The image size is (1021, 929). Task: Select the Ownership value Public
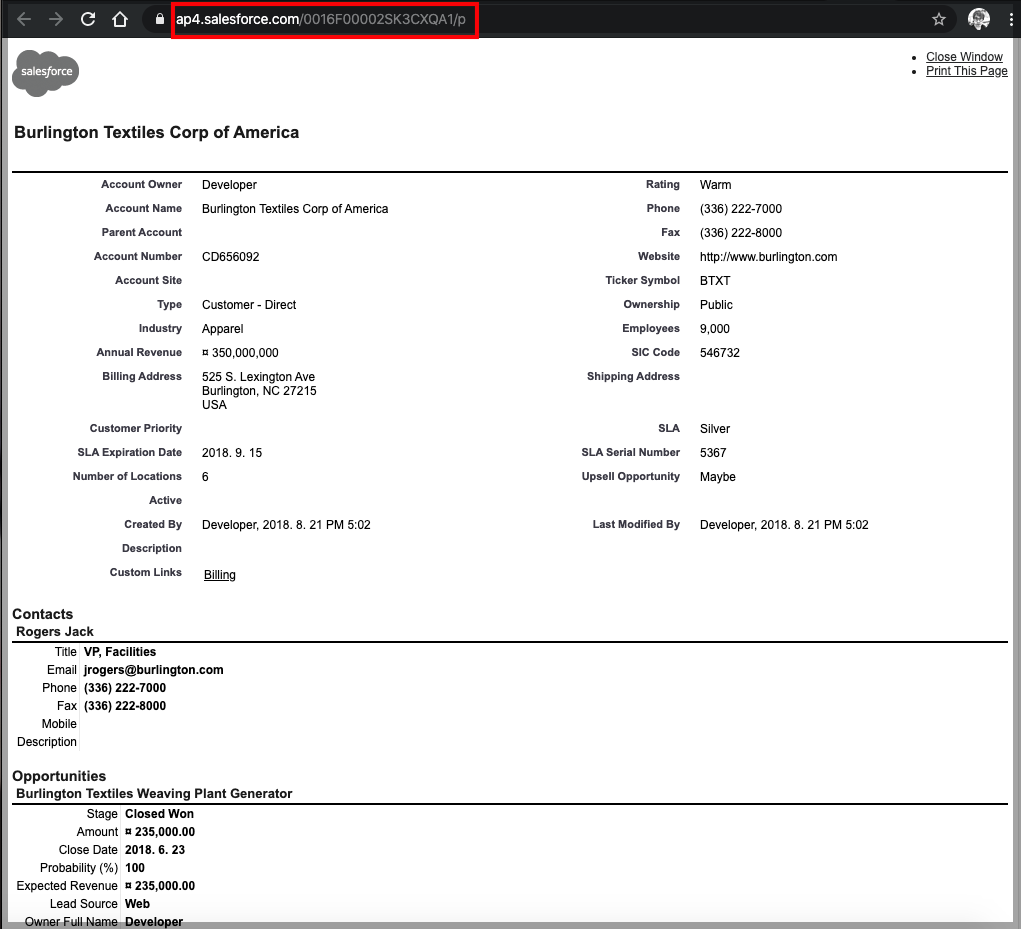(716, 305)
